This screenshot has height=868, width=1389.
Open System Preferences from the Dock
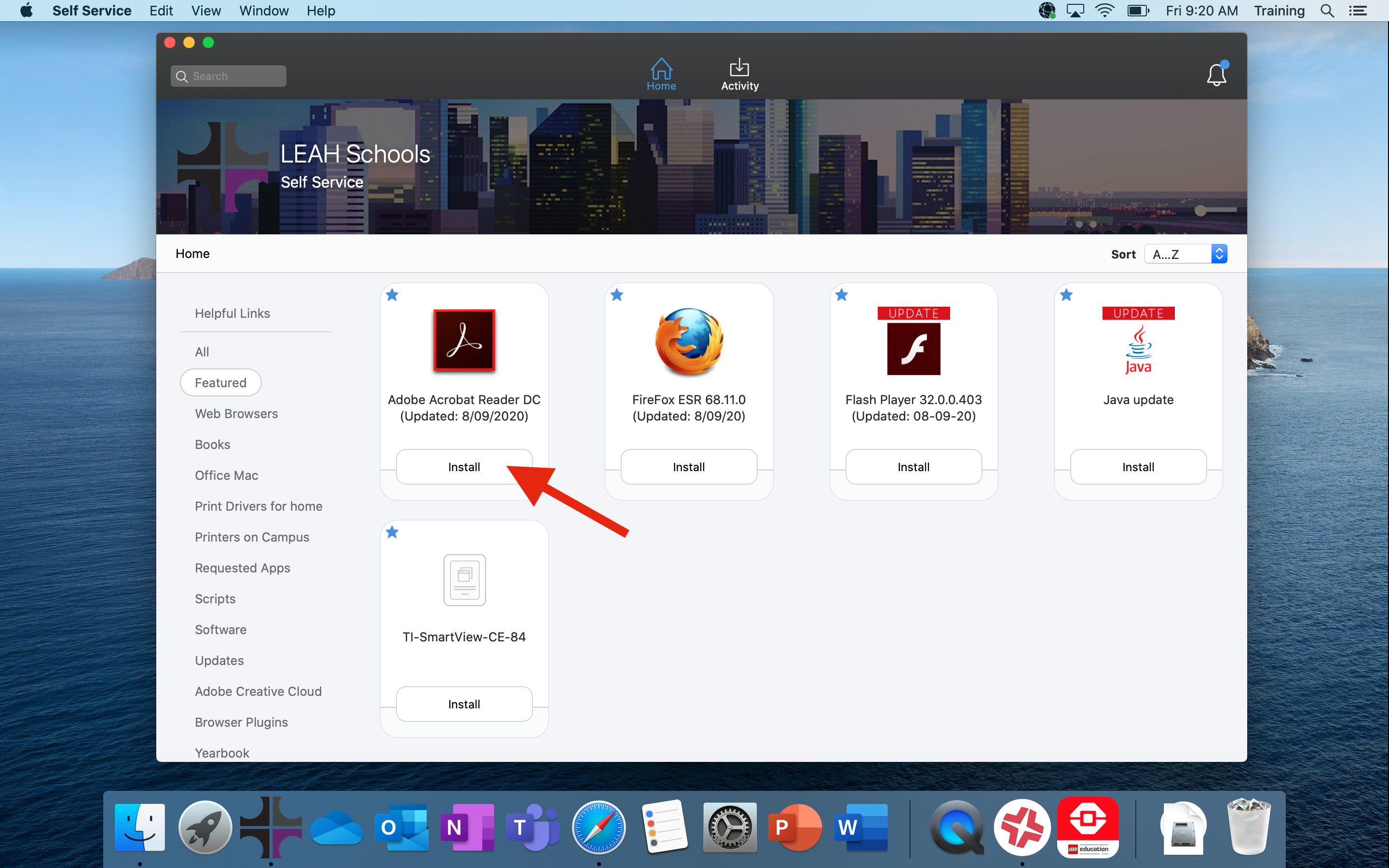click(730, 827)
